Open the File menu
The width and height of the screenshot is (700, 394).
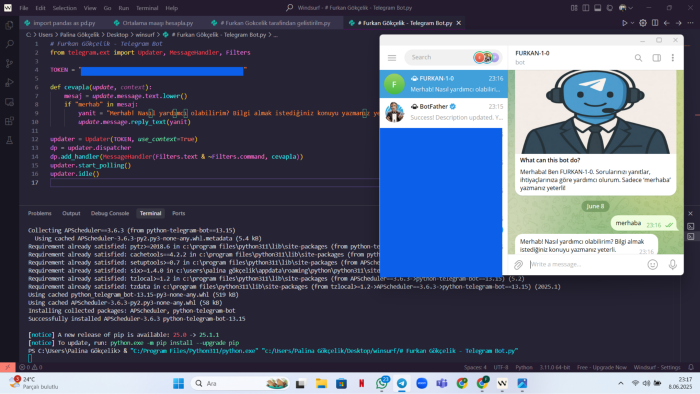pos(24,8)
